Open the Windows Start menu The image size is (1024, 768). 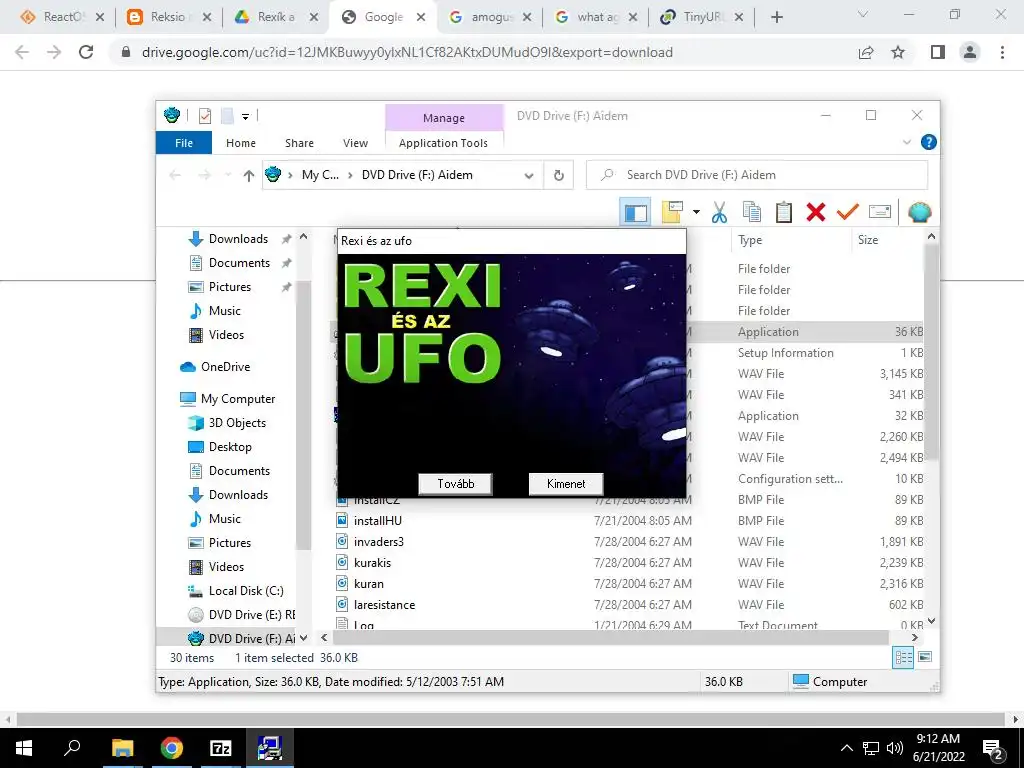[24, 748]
